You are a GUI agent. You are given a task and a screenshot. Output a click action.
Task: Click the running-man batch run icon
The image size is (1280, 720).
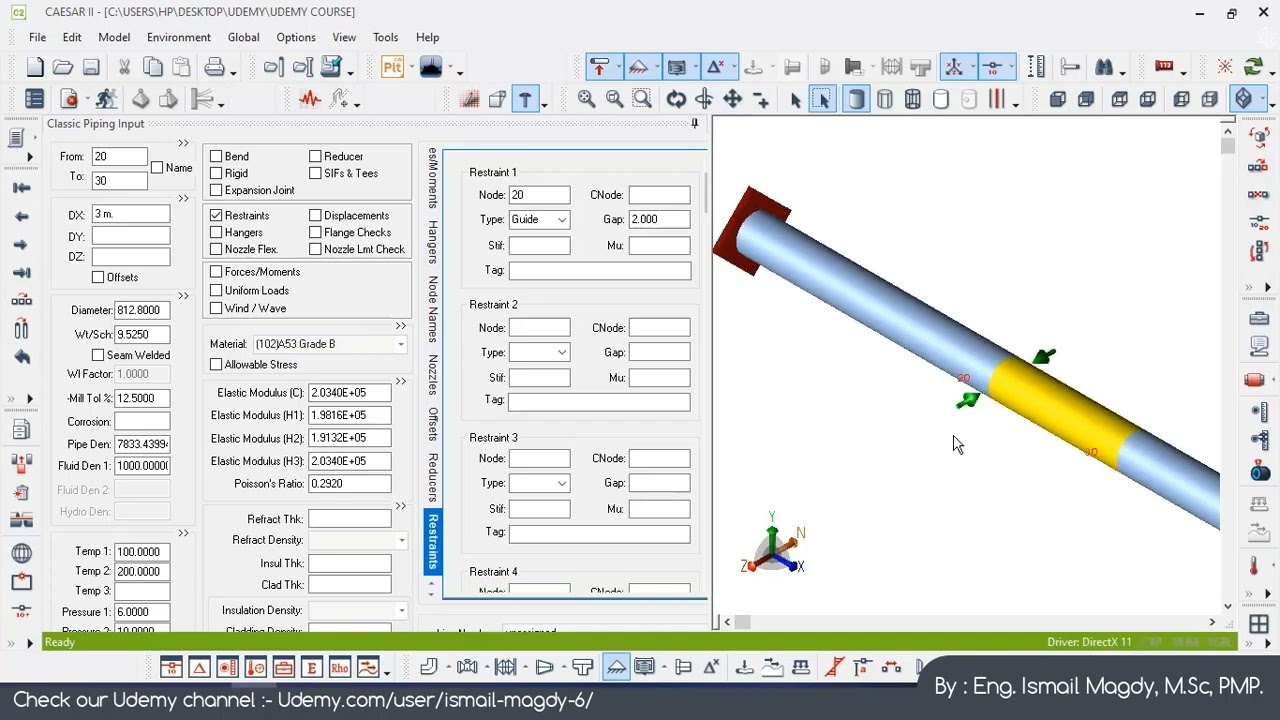click(x=106, y=99)
